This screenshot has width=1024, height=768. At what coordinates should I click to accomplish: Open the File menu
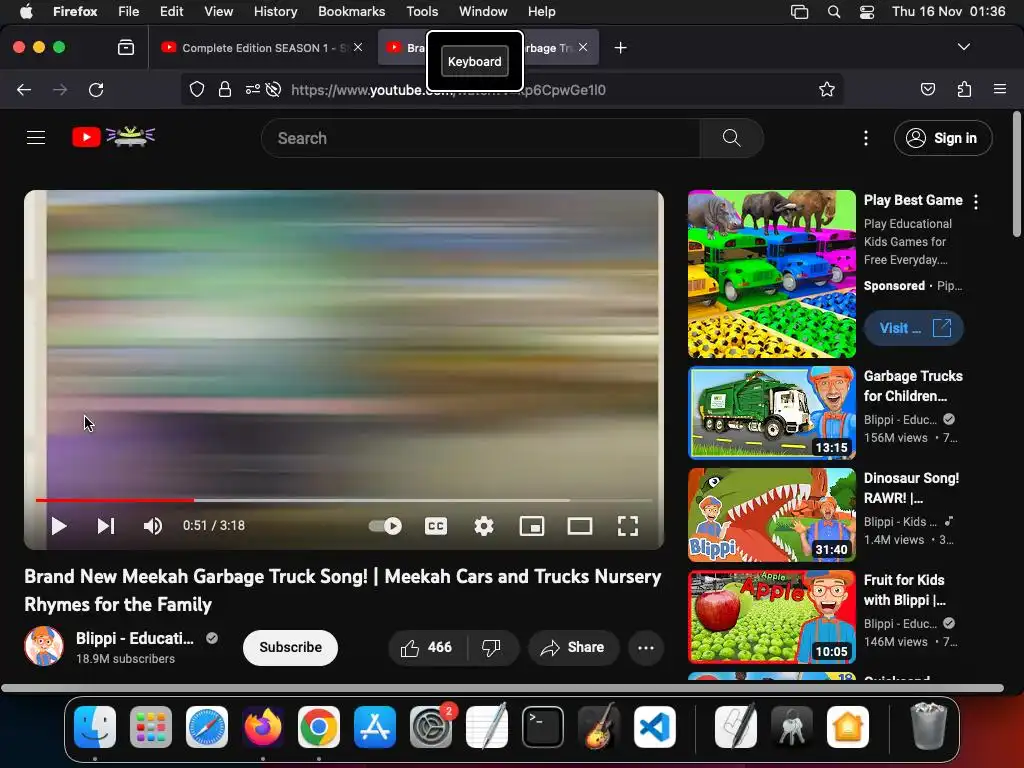pos(128,12)
